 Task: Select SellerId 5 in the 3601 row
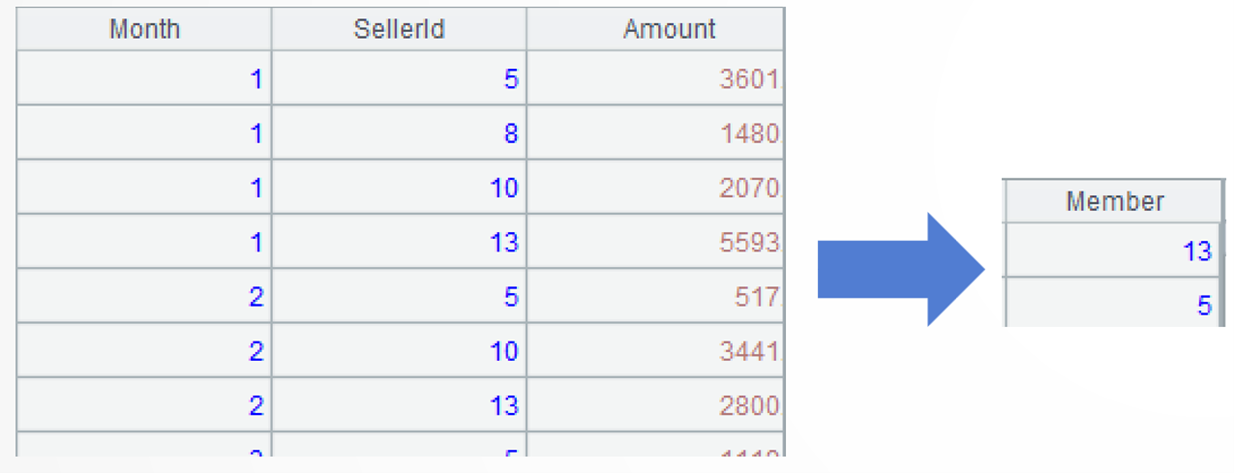pos(399,79)
